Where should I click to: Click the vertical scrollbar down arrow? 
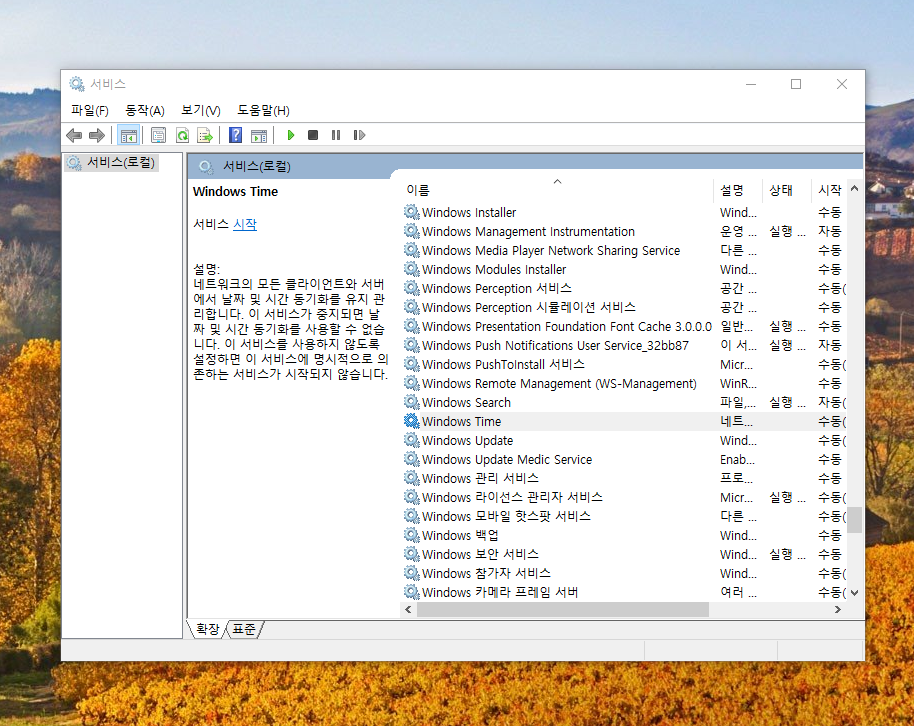click(855, 592)
